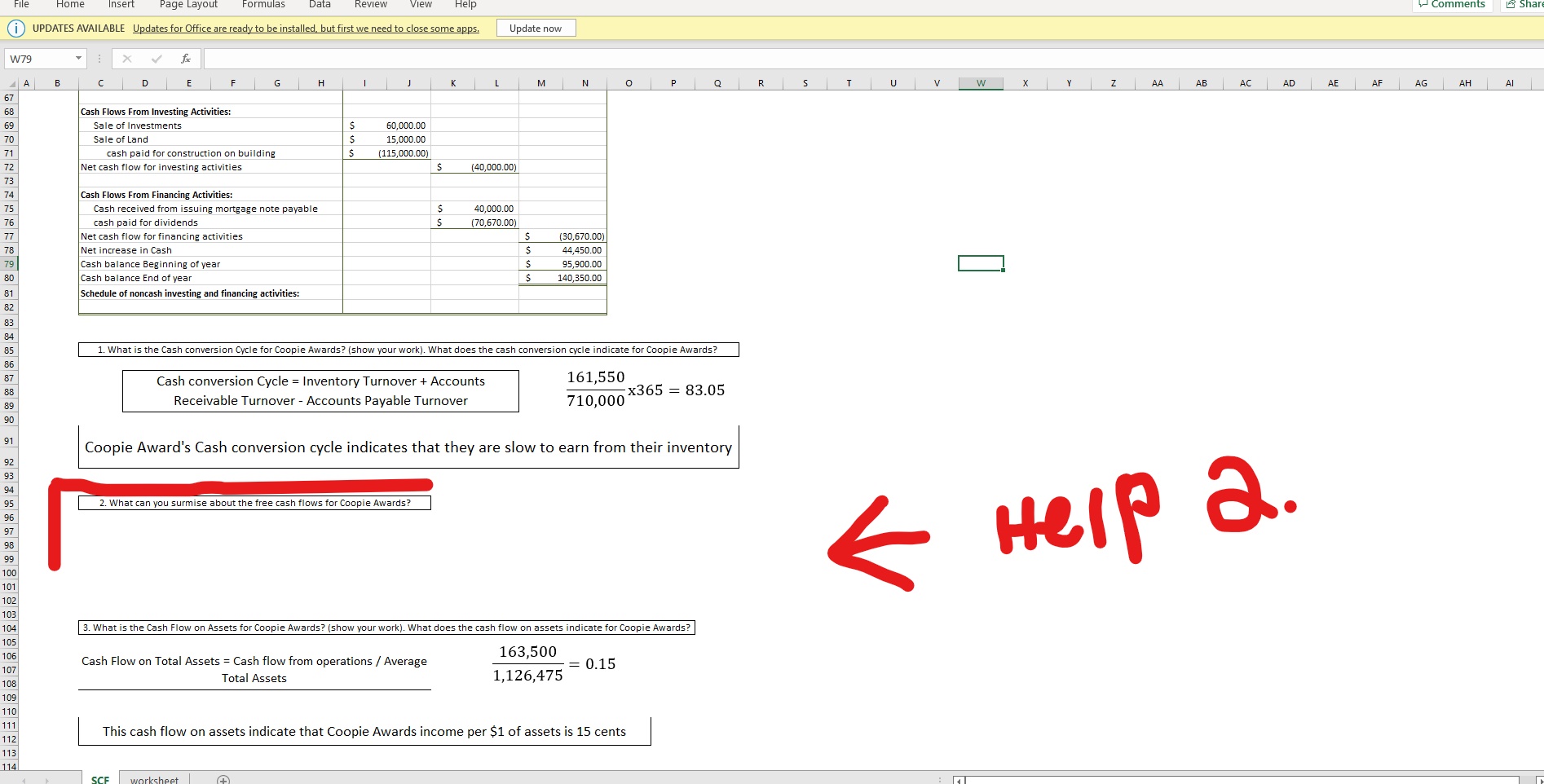
Task: Switch to the SCF sheet tab
Action: [x=100, y=779]
